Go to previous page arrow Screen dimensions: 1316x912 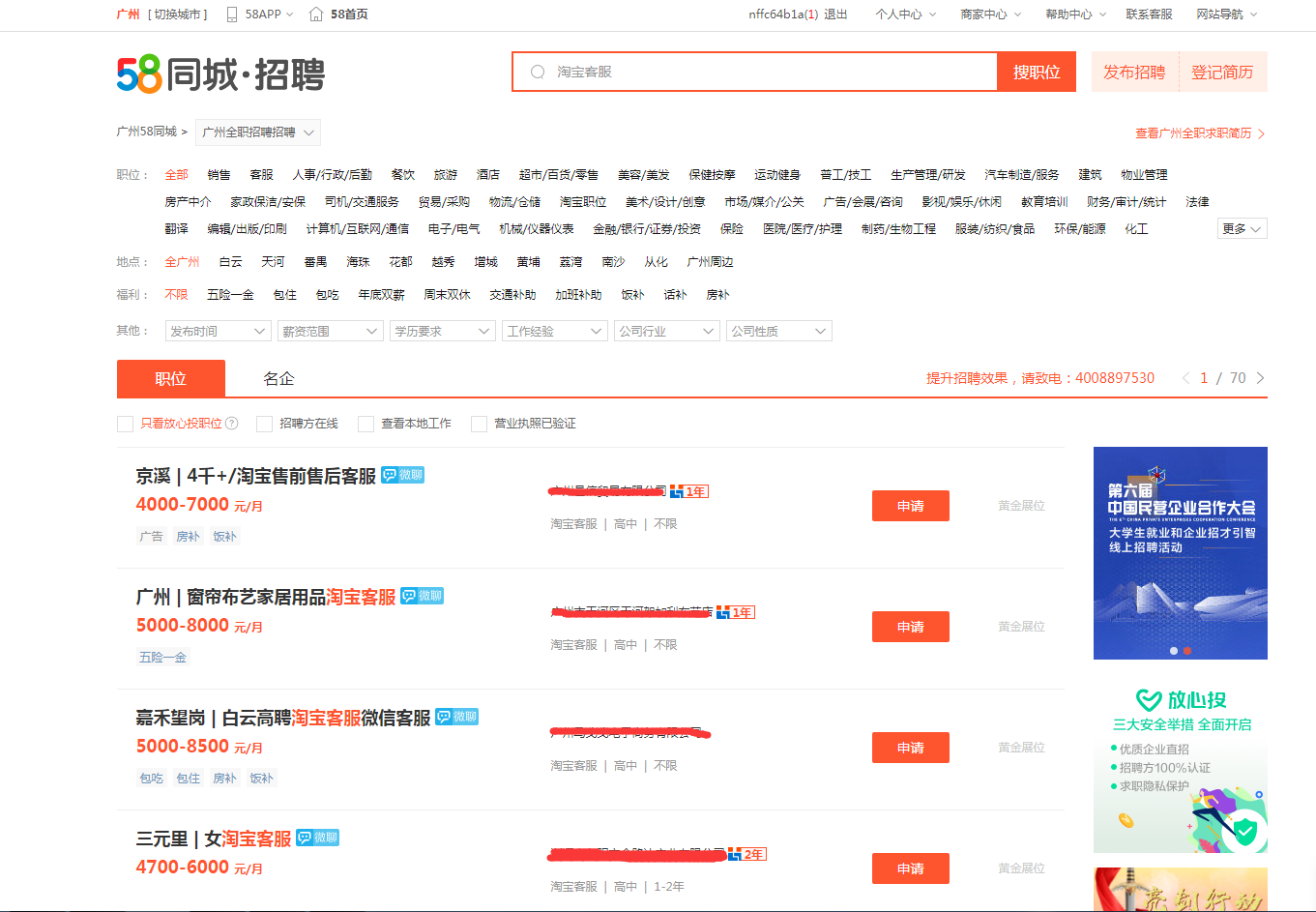coord(1185,378)
